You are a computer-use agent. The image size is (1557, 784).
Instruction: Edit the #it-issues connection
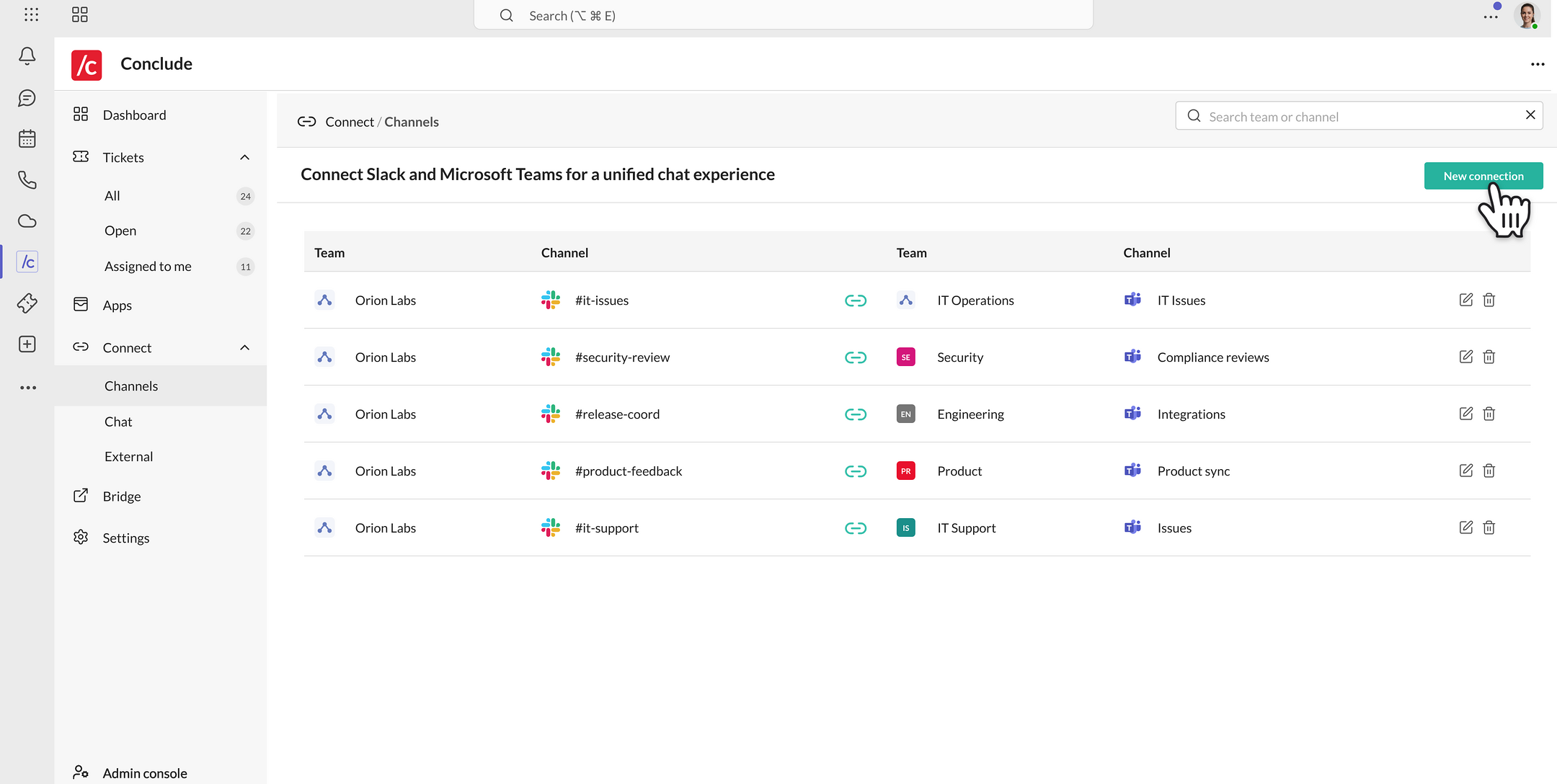1466,300
